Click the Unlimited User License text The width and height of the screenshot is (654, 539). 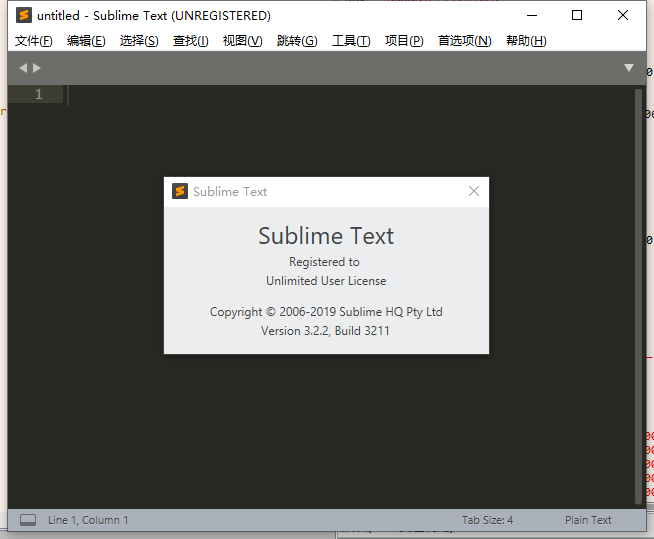326,281
